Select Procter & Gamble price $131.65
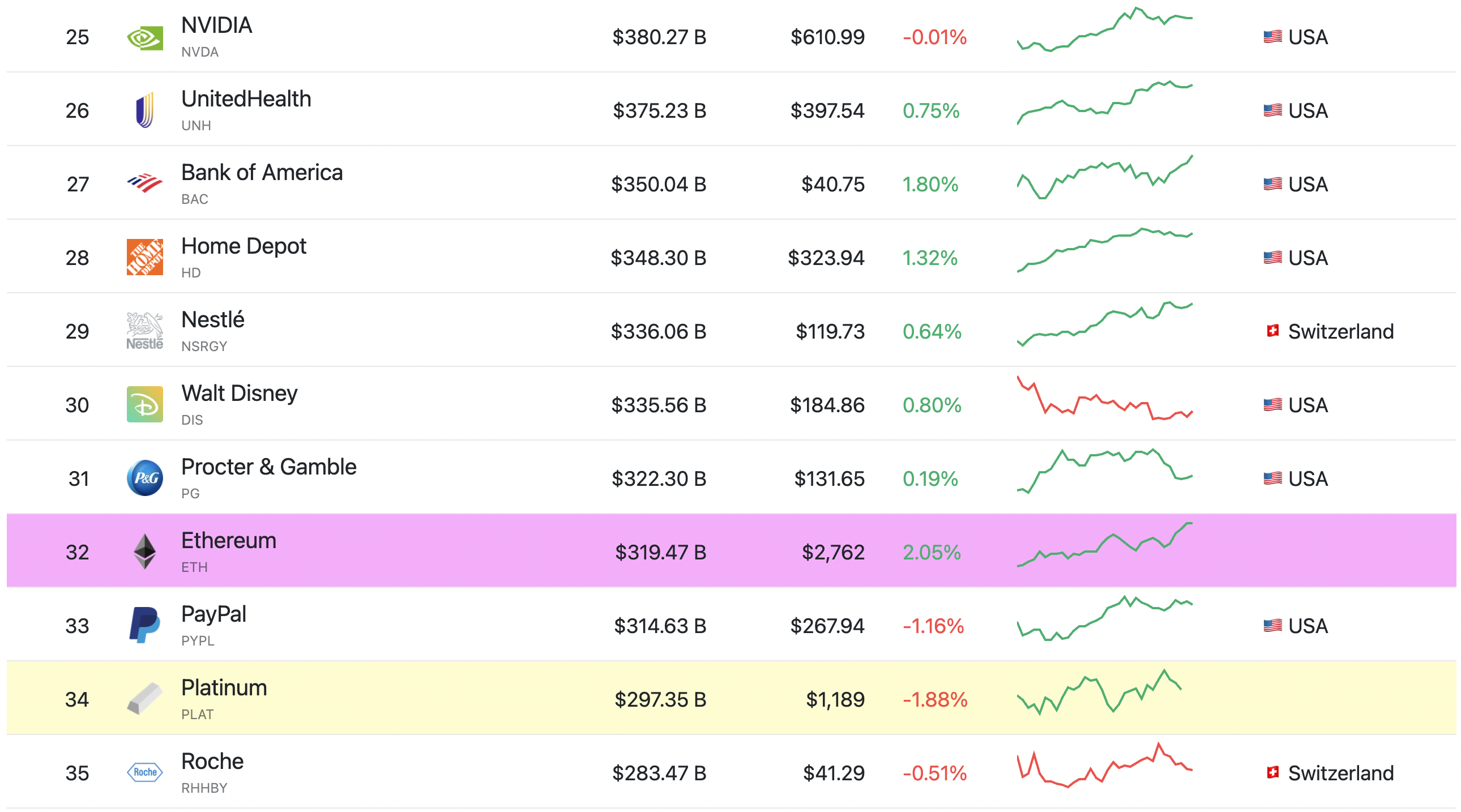 (829, 479)
